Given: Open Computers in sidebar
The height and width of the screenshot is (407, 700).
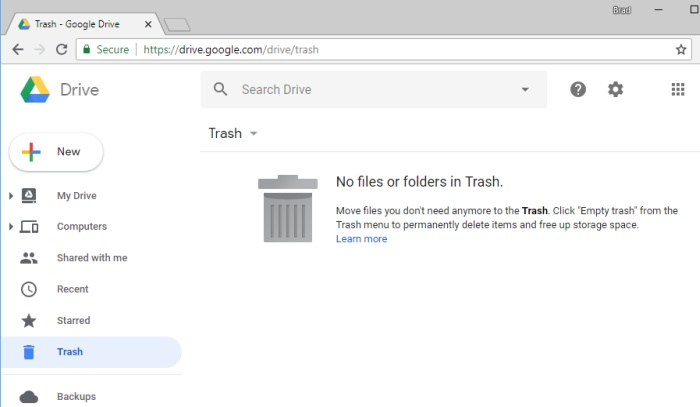Looking at the screenshot, I should [82, 227].
